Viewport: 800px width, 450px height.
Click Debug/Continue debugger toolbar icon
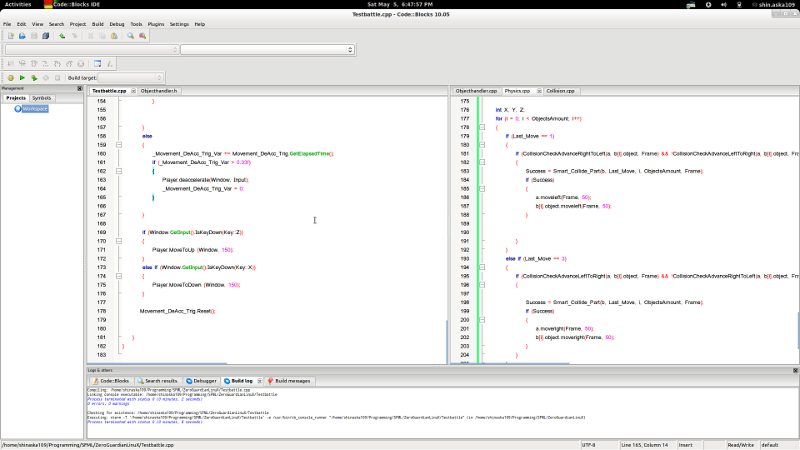point(11,64)
